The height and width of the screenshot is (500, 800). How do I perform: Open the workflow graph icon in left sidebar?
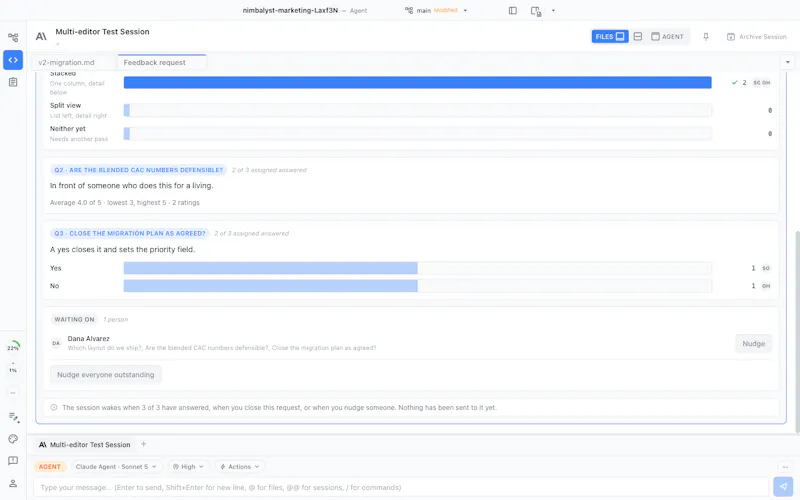13,37
